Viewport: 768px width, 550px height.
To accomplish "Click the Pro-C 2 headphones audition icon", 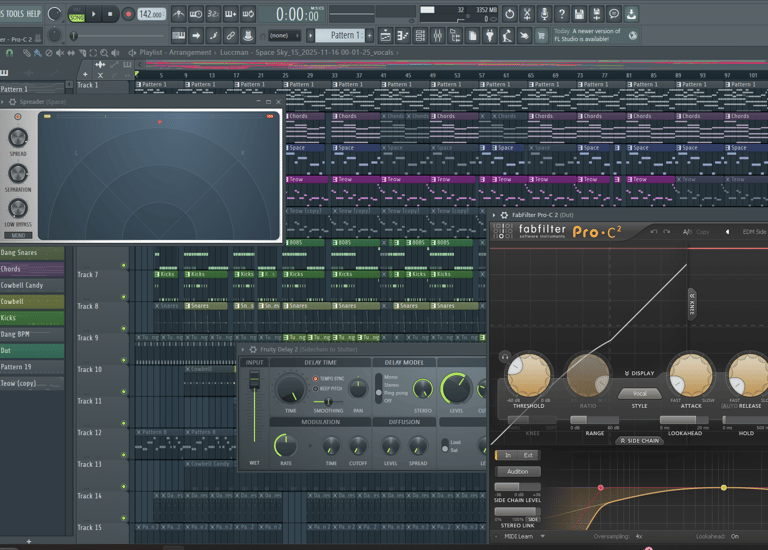I will (506, 357).
